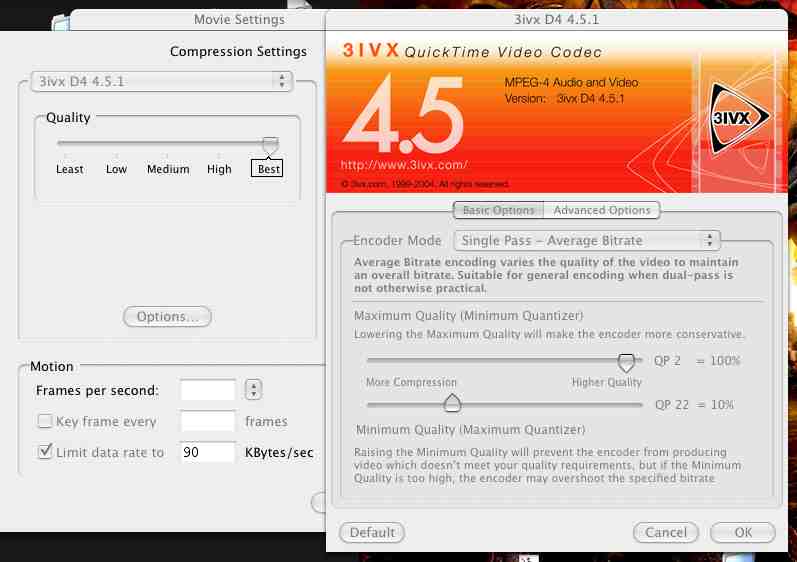Click the Least quality label

point(70,169)
